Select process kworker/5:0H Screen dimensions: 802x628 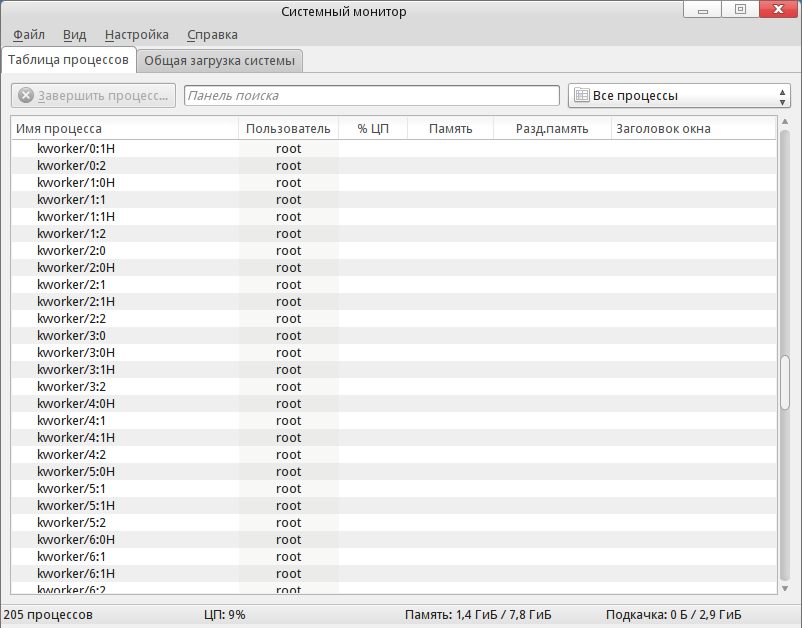pyautogui.click(x=394, y=472)
